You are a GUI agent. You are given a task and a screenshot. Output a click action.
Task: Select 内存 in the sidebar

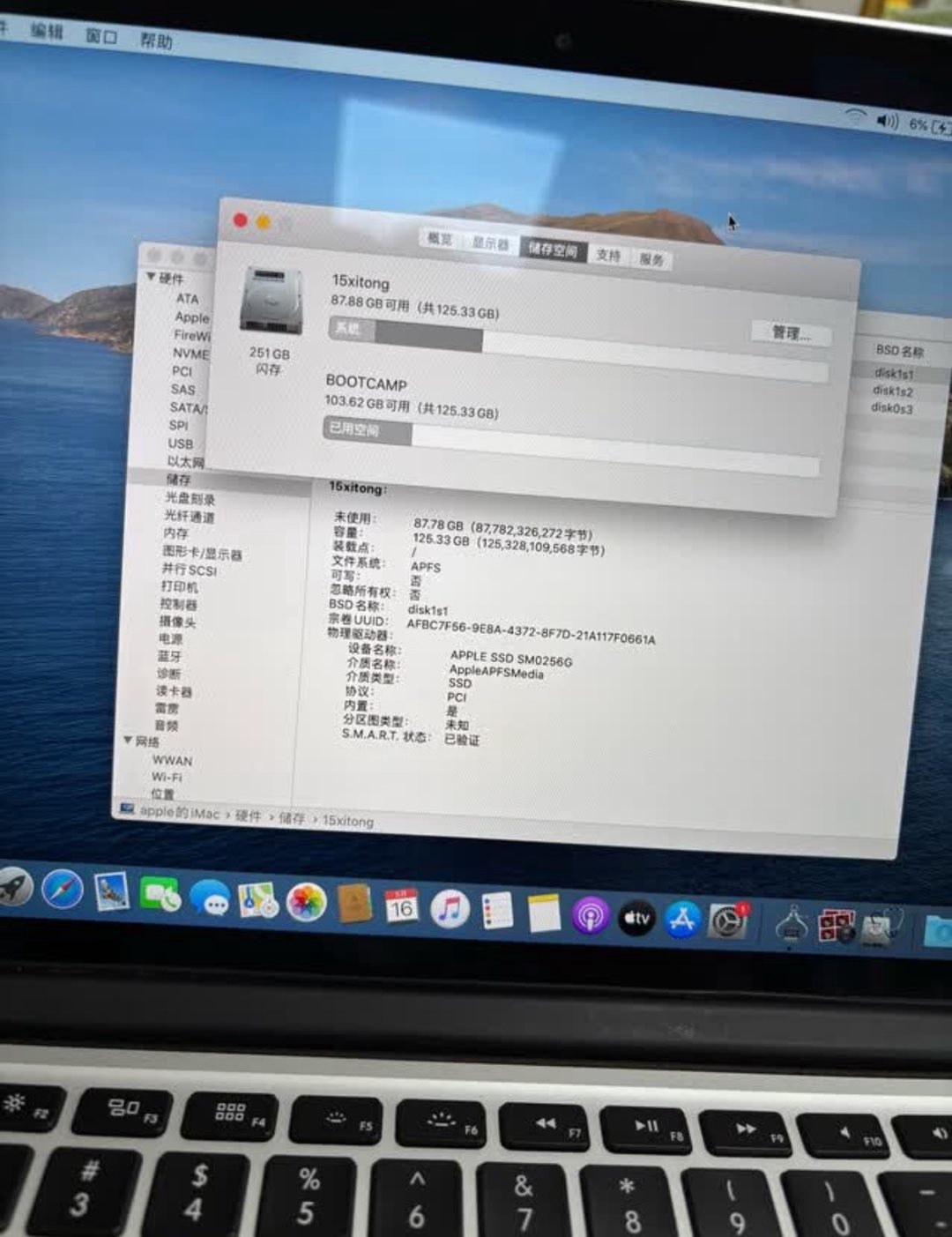pyautogui.click(x=175, y=533)
